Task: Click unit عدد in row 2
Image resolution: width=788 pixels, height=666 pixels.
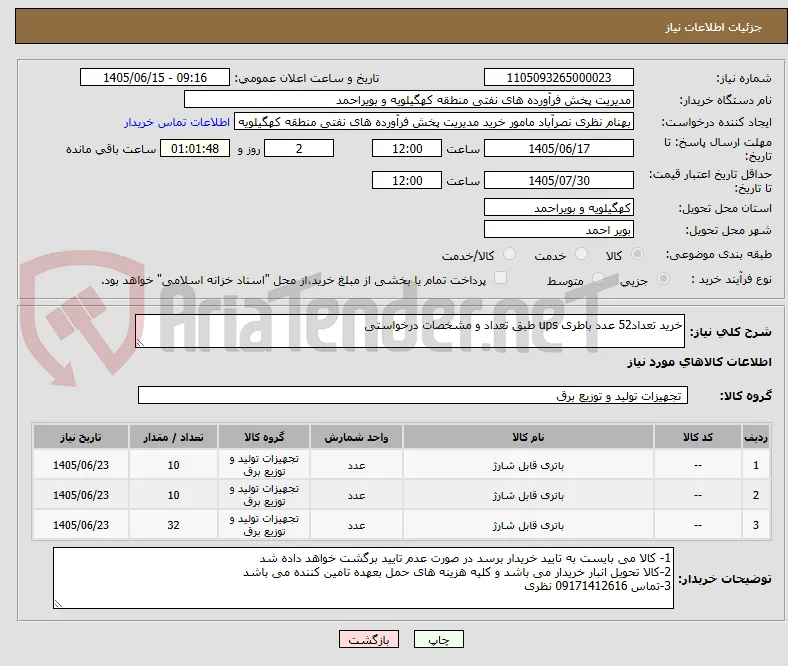Action: click(356, 496)
